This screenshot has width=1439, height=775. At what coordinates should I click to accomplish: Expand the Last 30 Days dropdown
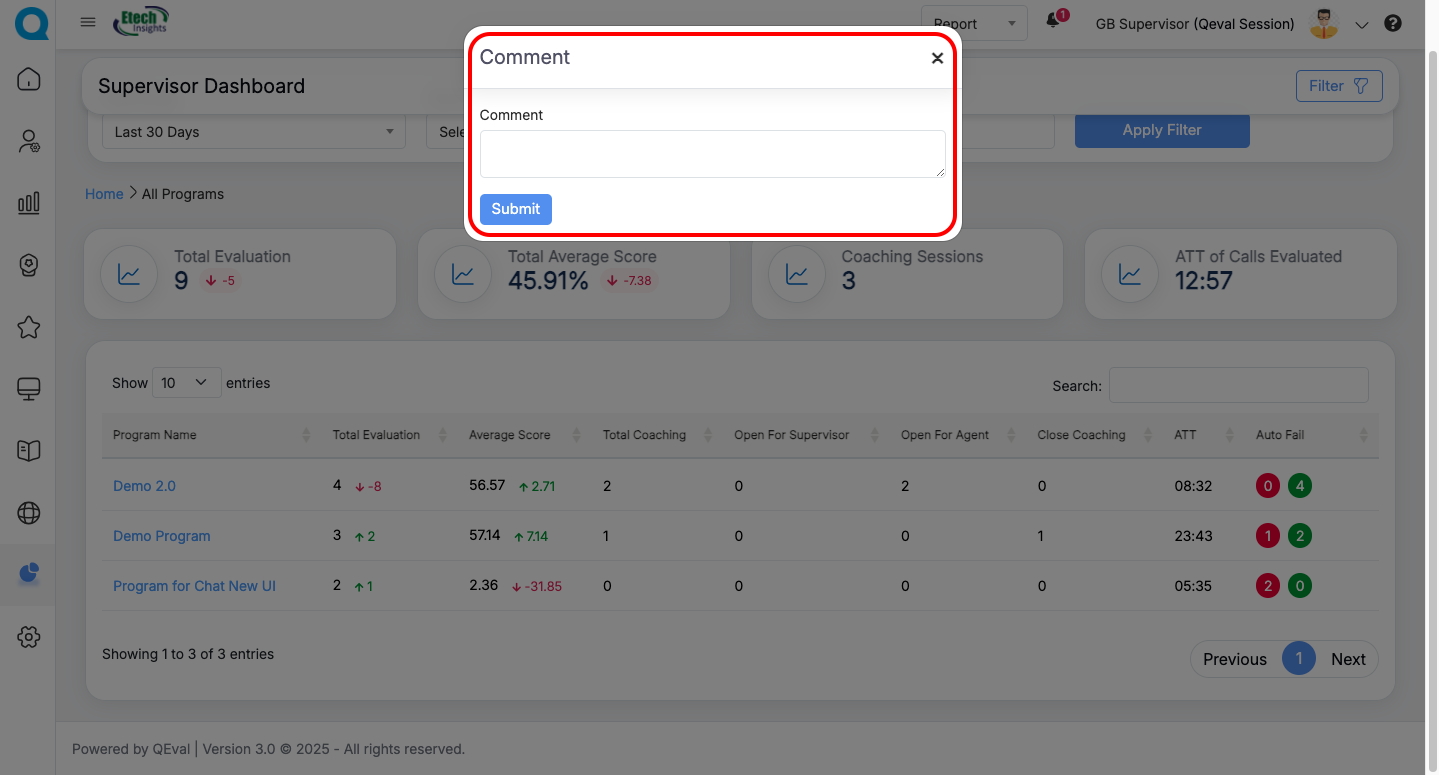pos(254,132)
